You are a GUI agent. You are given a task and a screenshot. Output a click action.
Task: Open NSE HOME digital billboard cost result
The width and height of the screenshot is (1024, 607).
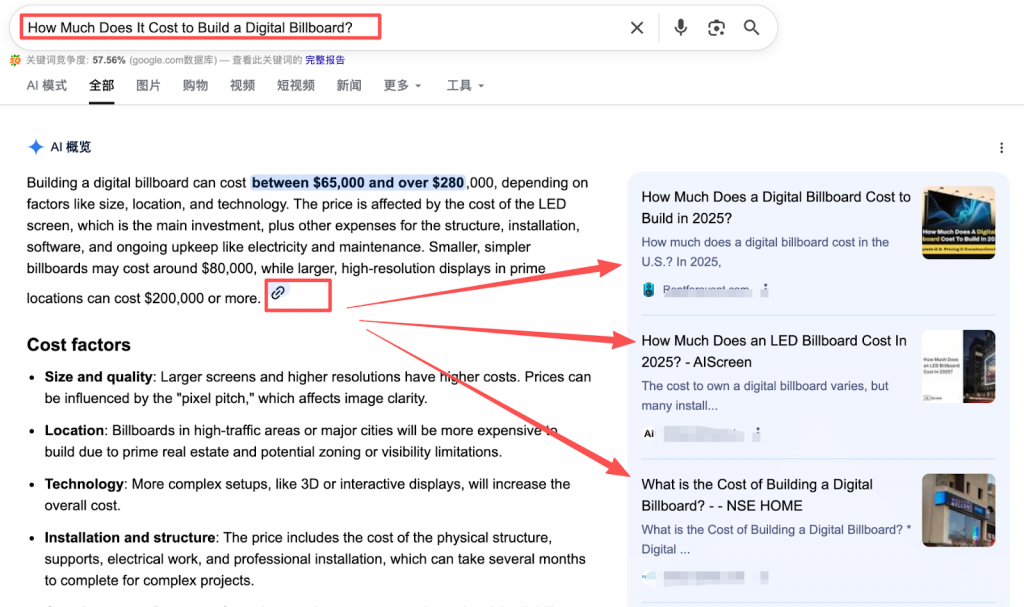(756, 495)
